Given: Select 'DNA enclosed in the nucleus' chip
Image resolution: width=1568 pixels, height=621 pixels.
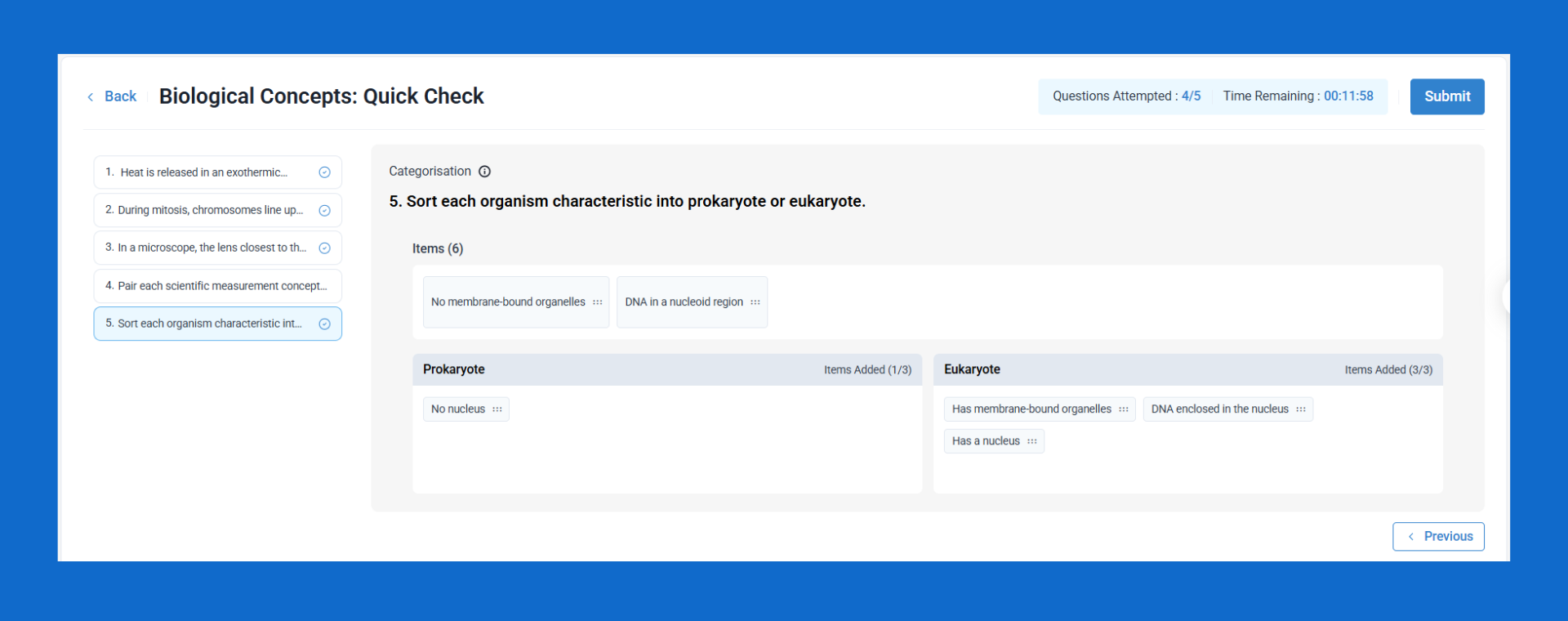Looking at the screenshot, I should click(x=1228, y=409).
